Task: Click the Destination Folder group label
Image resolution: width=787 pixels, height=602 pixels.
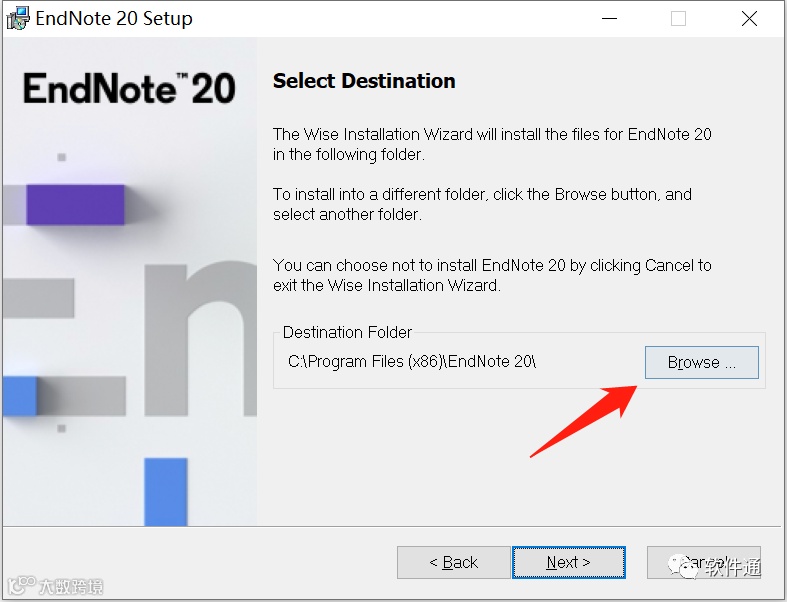Action: pyautogui.click(x=347, y=332)
